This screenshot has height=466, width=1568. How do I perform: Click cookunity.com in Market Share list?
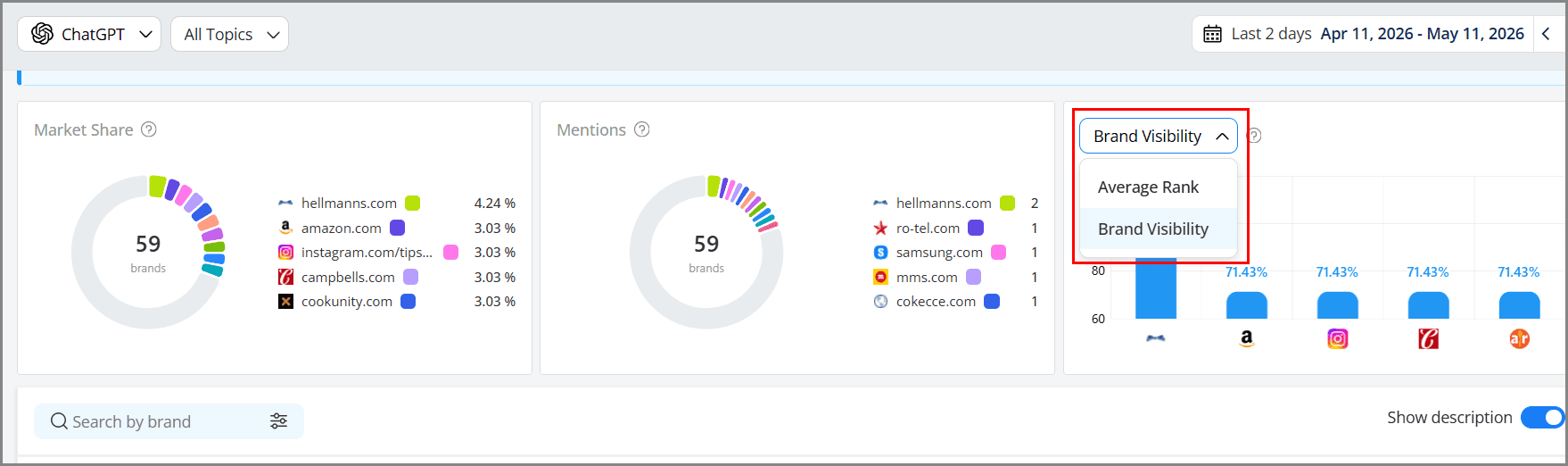pos(347,302)
